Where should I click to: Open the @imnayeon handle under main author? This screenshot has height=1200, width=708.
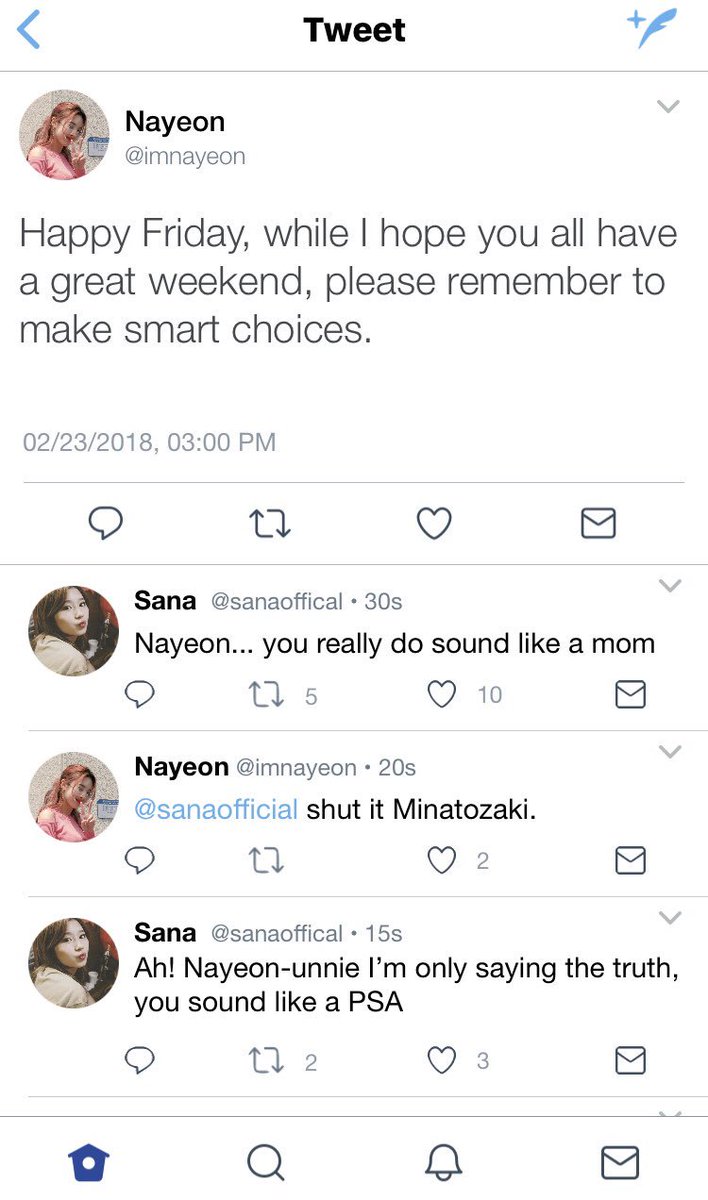pyautogui.click(x=185, y=156)
